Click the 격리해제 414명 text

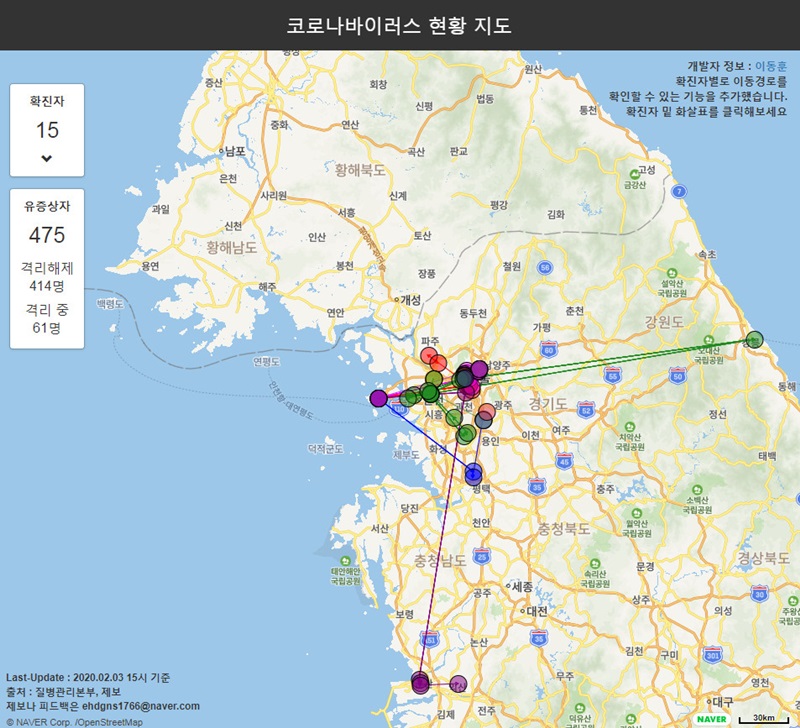tap(47, 277)
